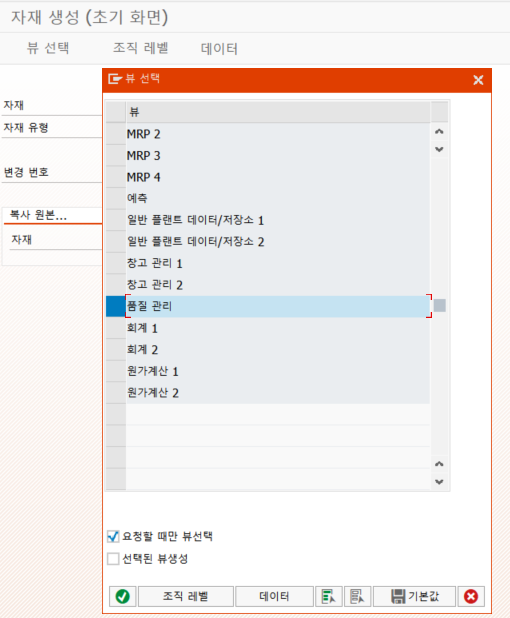Click the MRP 3 view entry
The width and height of the screenshot is (510, 618).
[278, 156]
